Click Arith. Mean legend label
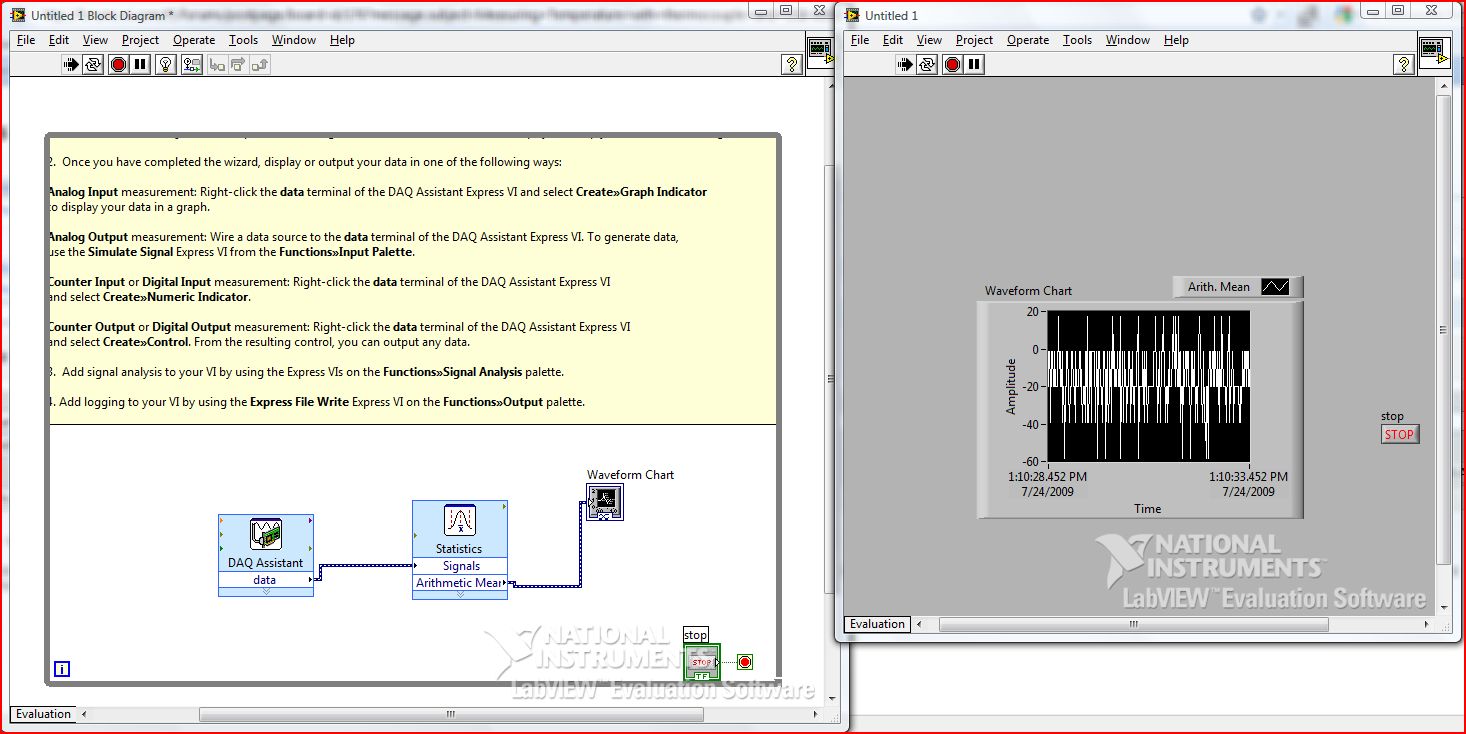This screenshot has height=734, width=1466. pyautogui.click(x=1218, y=287)
